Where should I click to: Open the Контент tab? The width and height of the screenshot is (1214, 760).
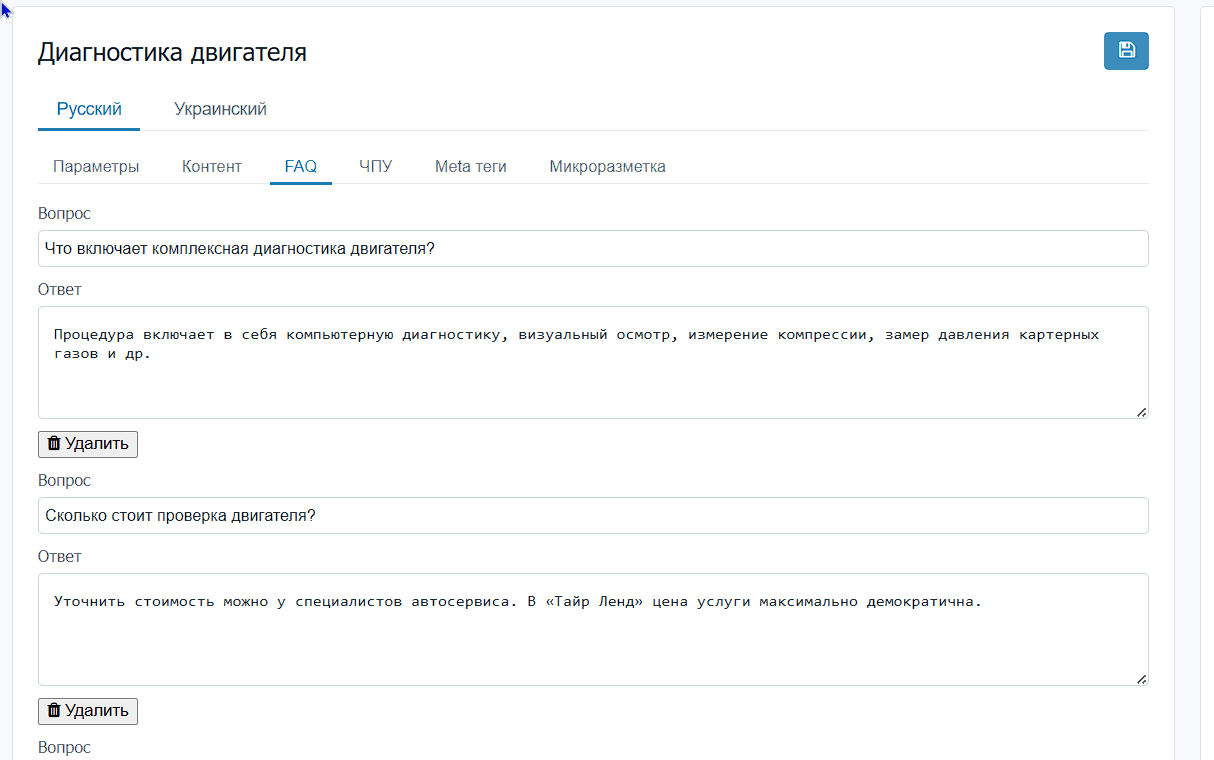click(212, 166)
